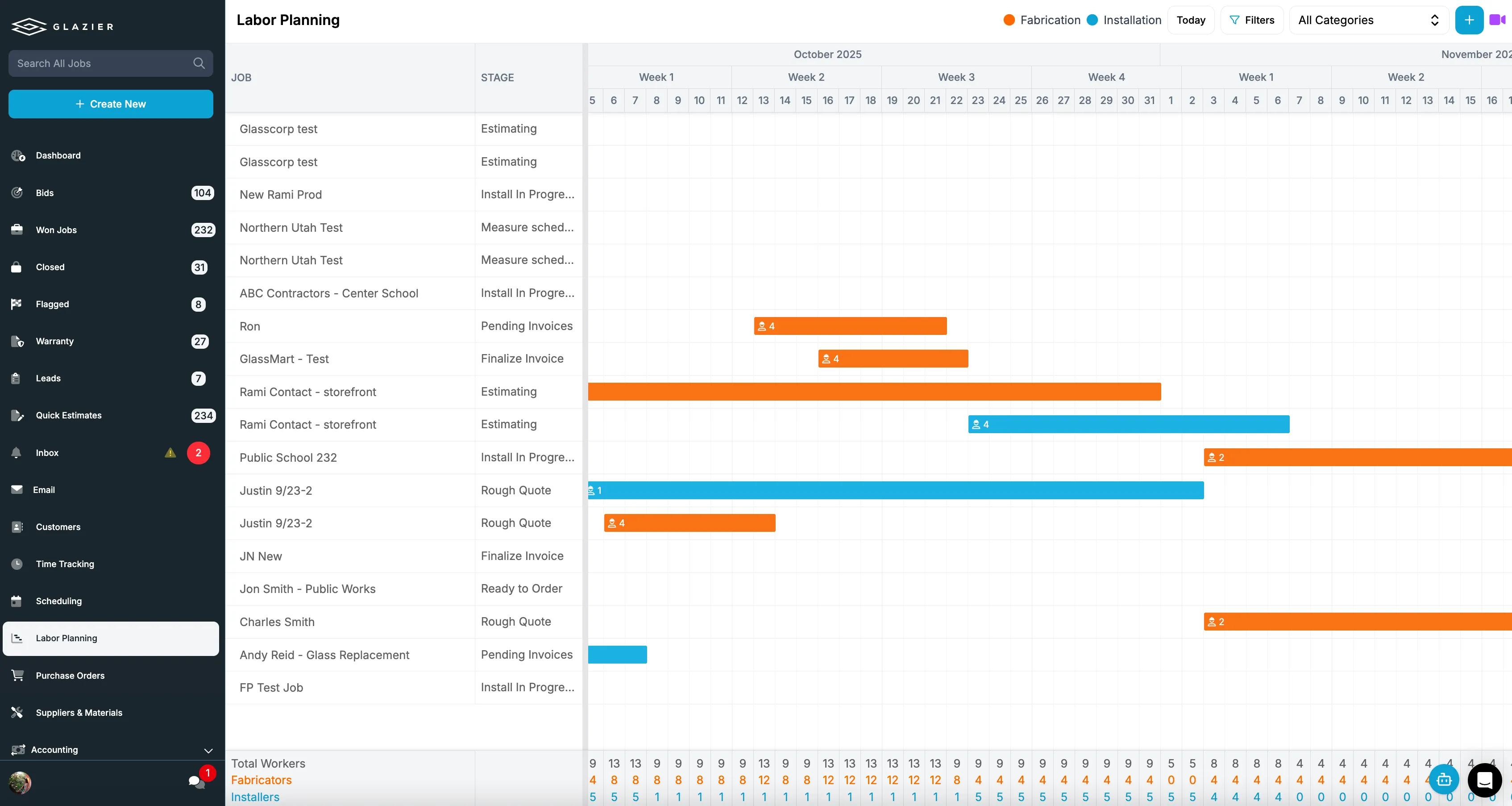Open the user profile avatar
The height and width of the screenshot is (806, 1512).
21,782
